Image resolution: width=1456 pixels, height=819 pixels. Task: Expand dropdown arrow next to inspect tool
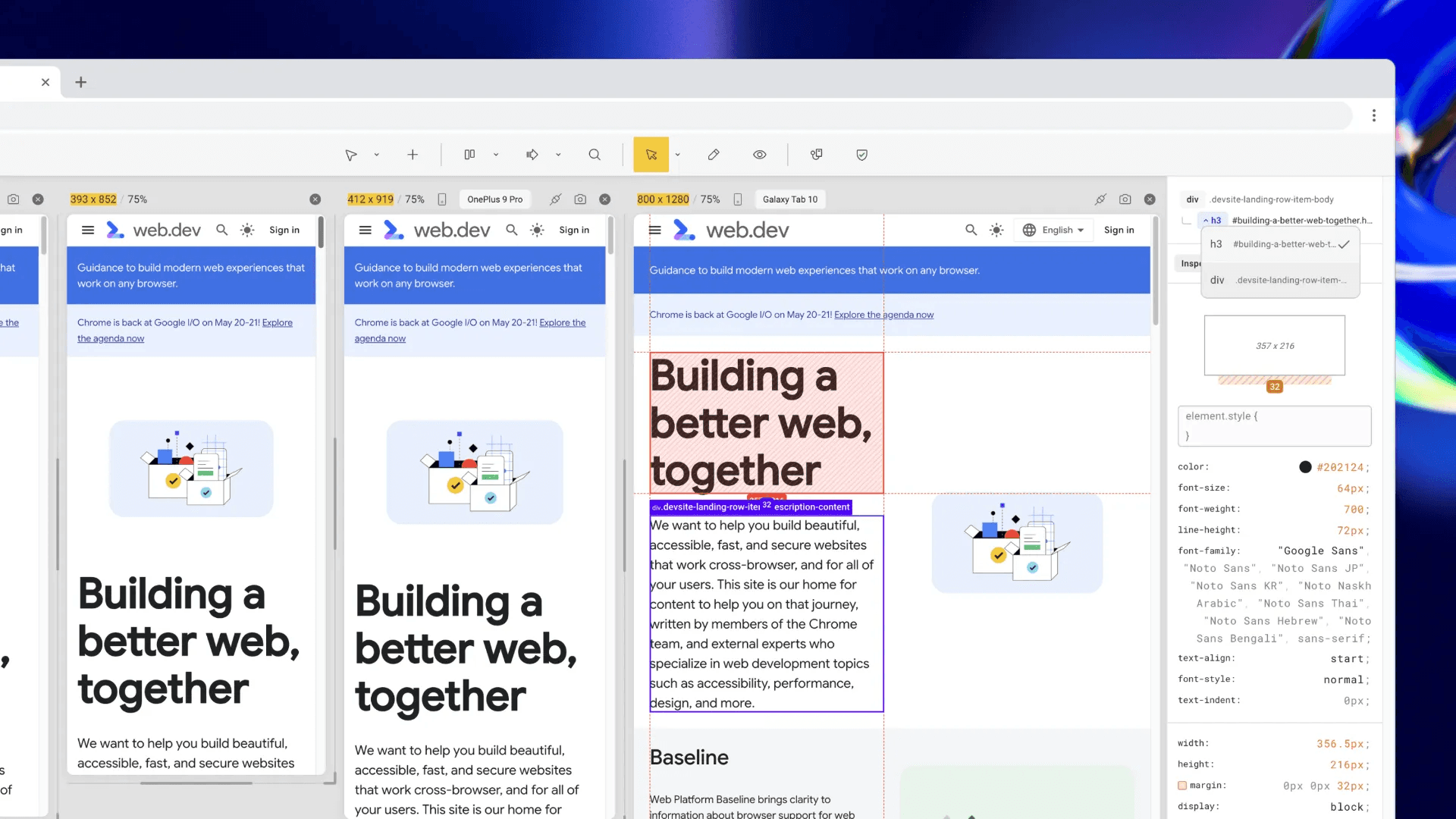677,155
